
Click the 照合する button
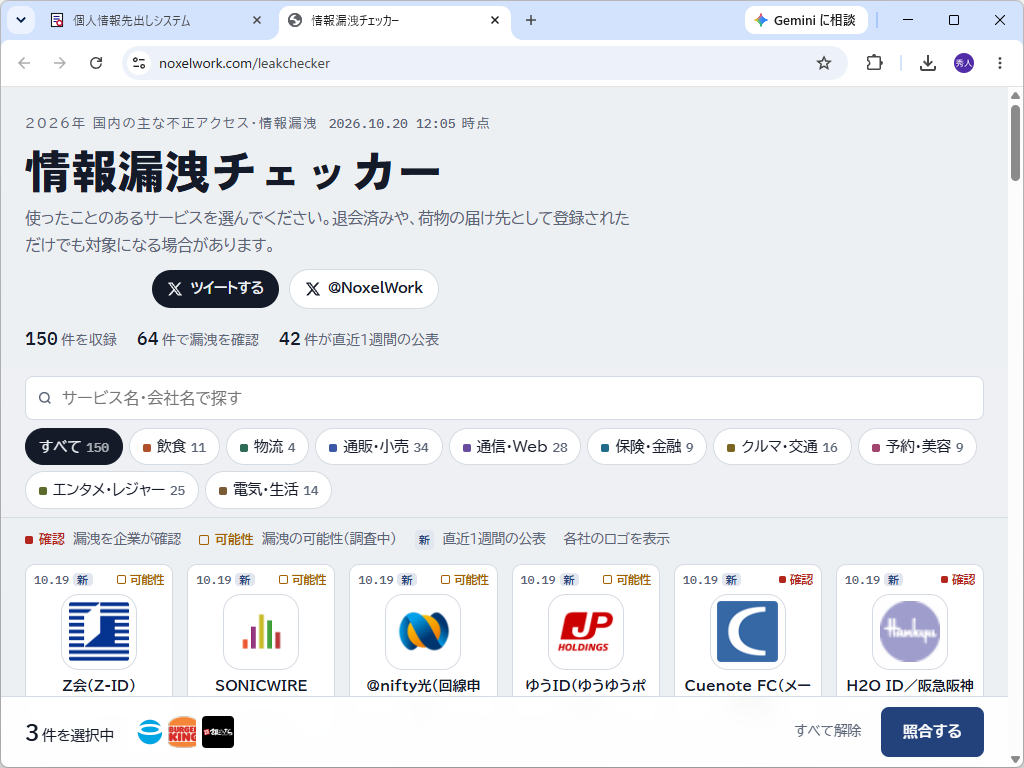click(932, 731)
